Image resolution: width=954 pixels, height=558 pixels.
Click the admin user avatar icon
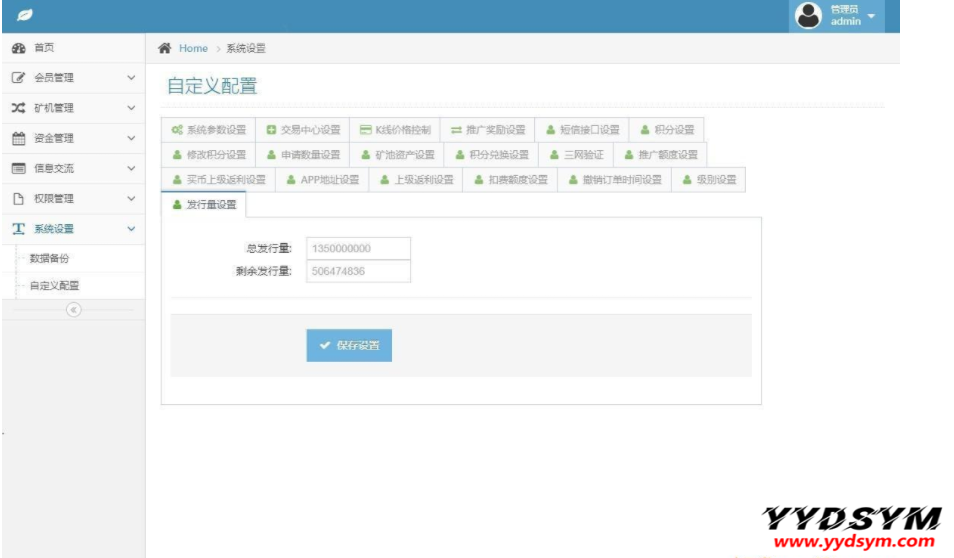tap(809, 16)
